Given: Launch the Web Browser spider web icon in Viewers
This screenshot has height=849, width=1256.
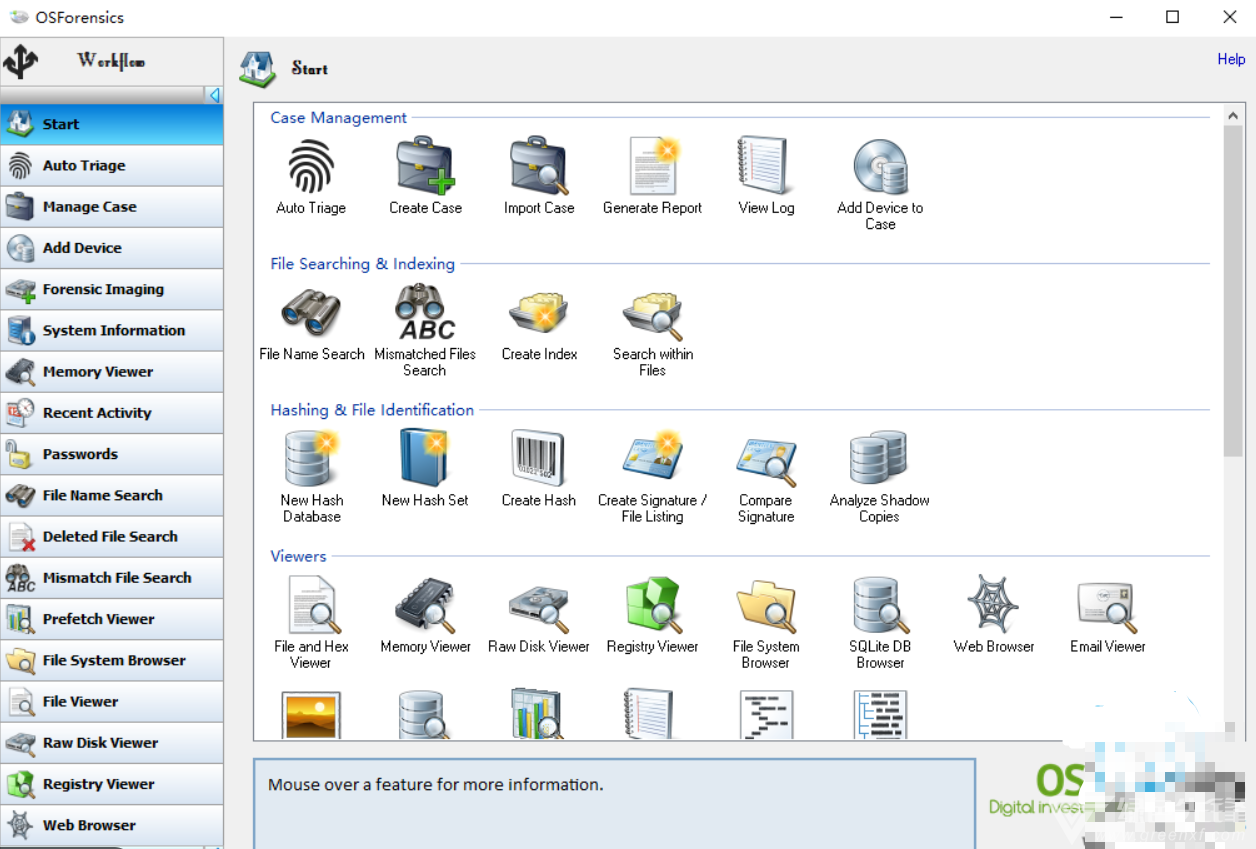Looking at the screenshot, I should click(x=994, y=604).
